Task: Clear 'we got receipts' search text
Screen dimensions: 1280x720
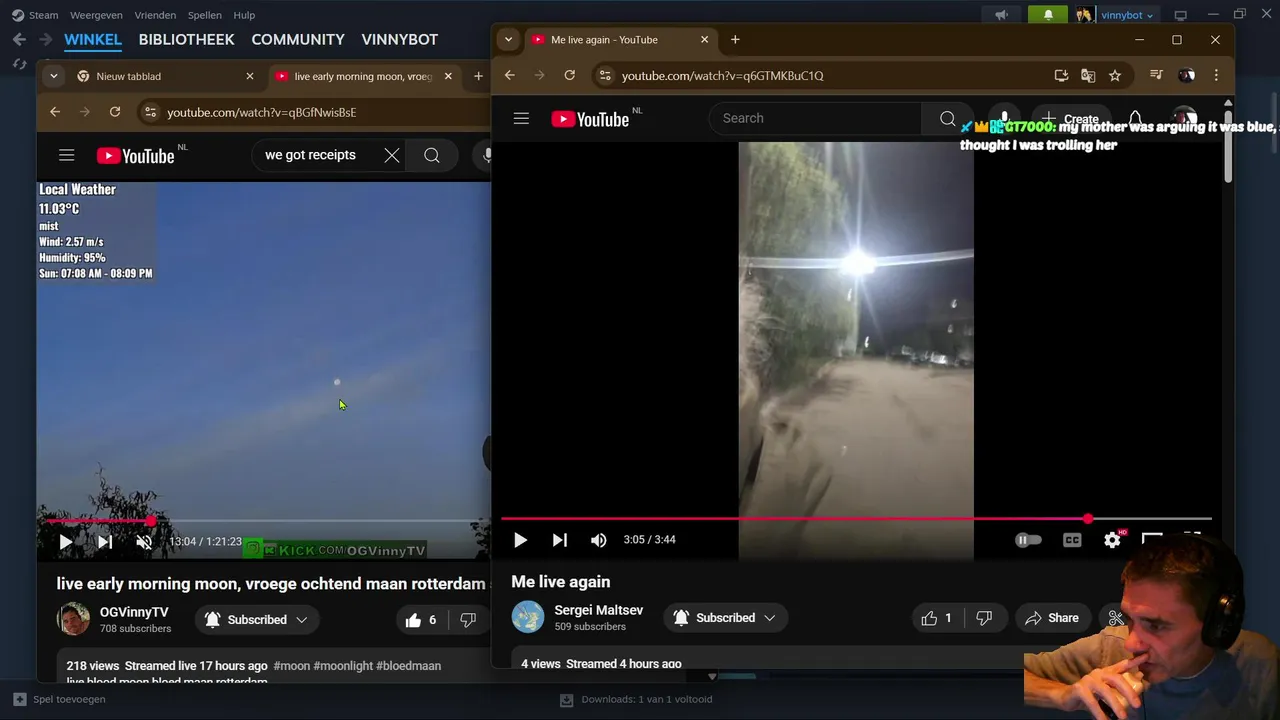Action: point(392,155)
